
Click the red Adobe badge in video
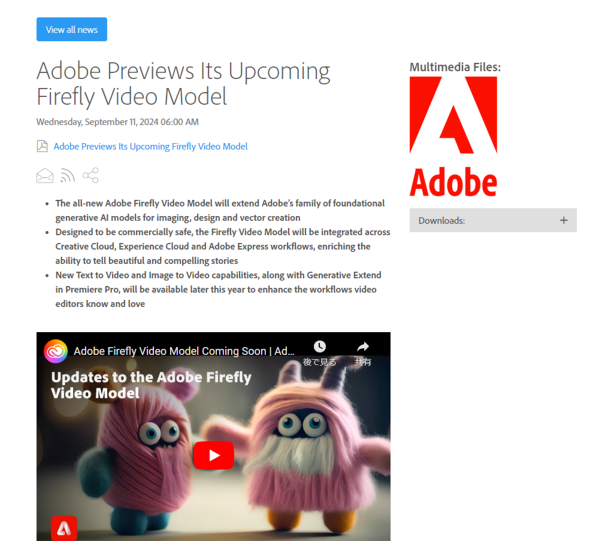pos(64,529)
